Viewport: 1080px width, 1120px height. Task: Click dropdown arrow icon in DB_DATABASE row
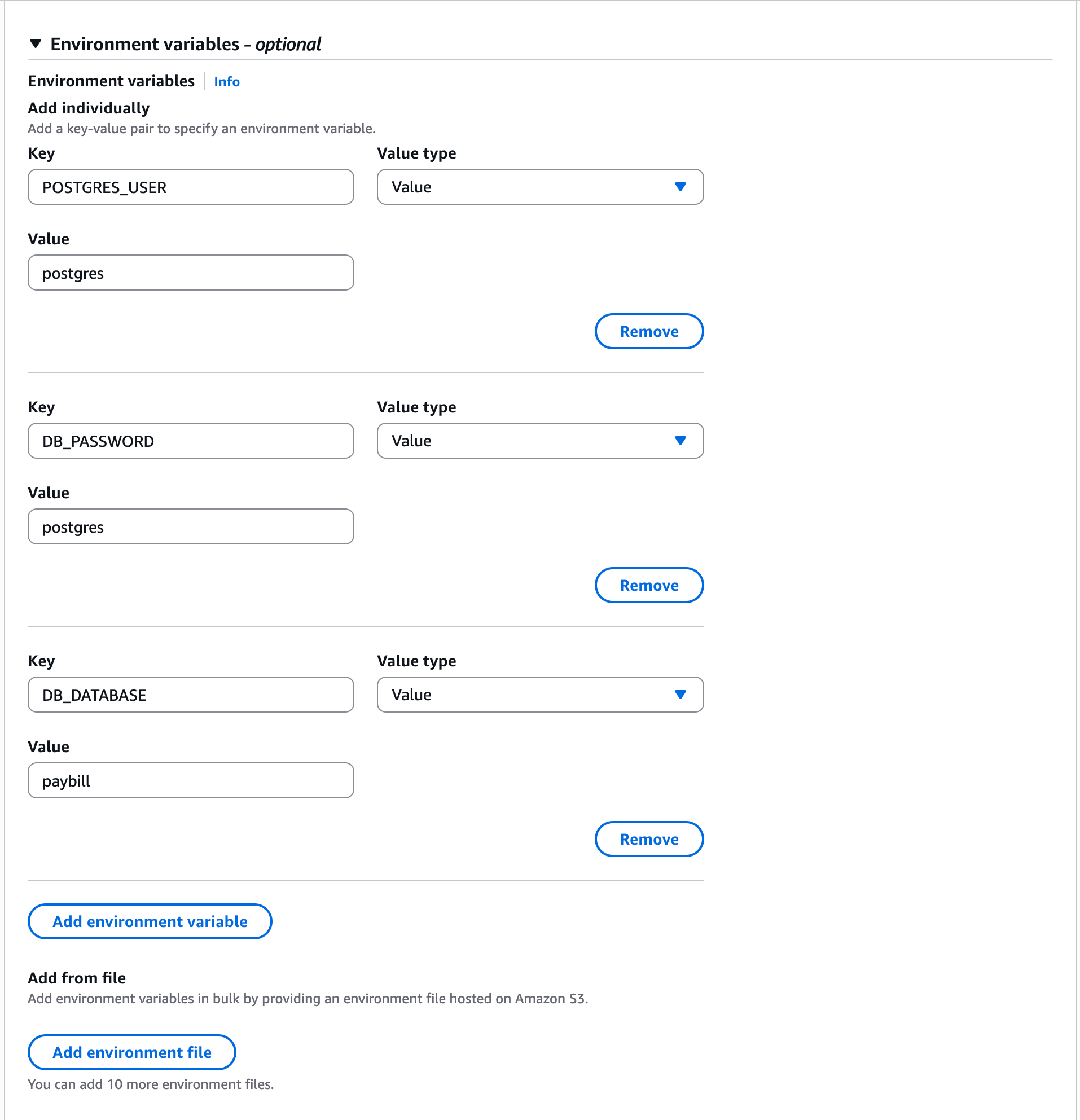click(x=680, y=694)
